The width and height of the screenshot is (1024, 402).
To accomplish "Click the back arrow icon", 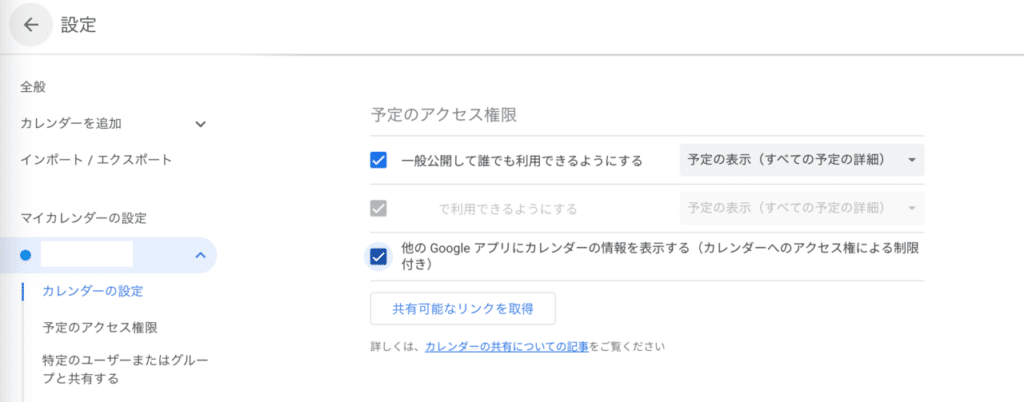I will [x=31, y=26].
